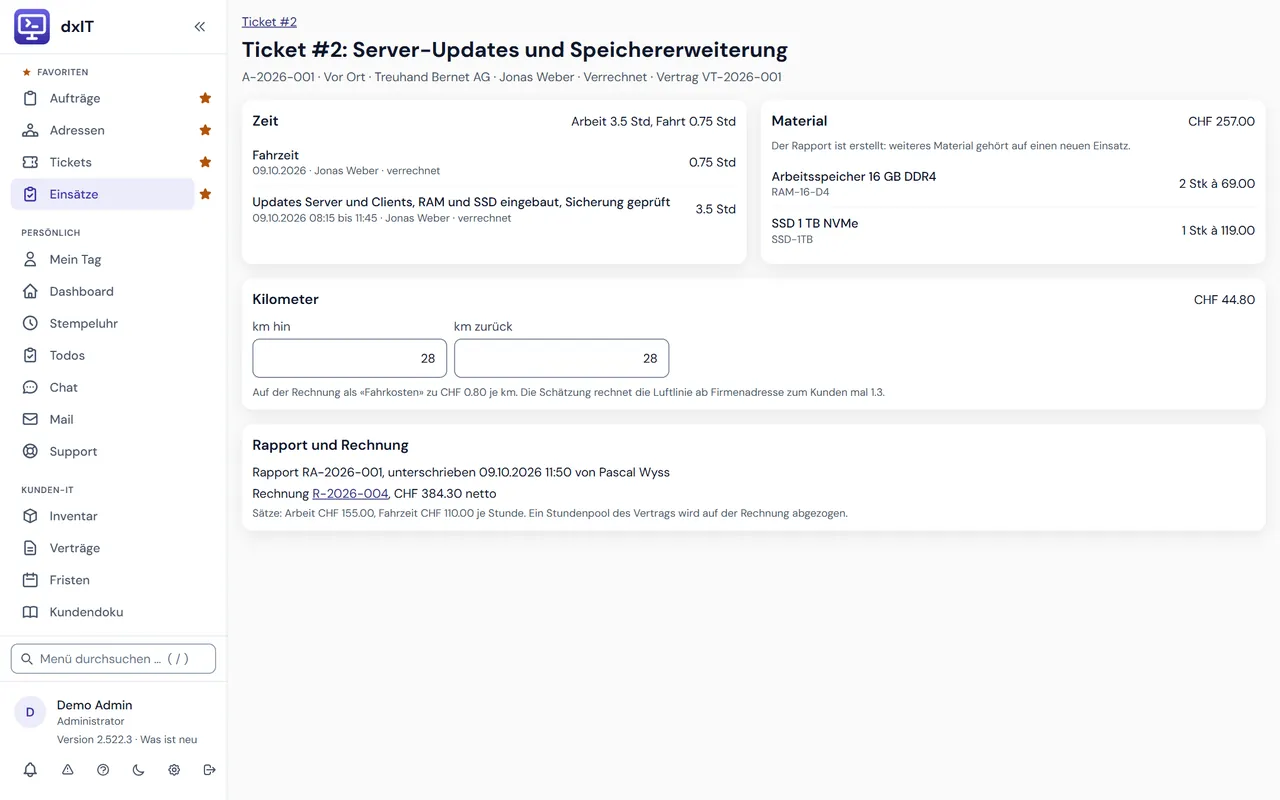Click the Stempeluhr clock icon

coord(30,323)
